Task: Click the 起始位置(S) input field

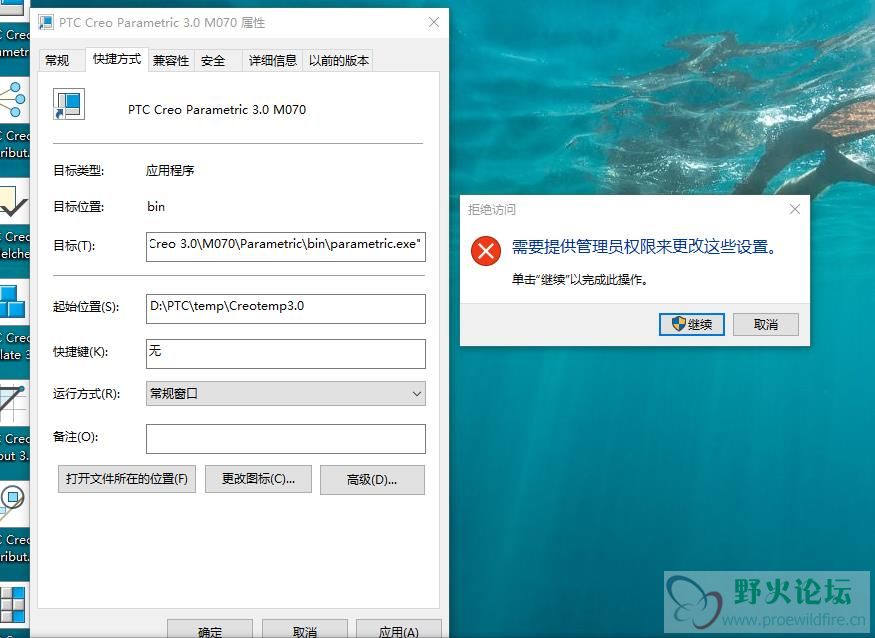Action: click(x=286, y=309)
